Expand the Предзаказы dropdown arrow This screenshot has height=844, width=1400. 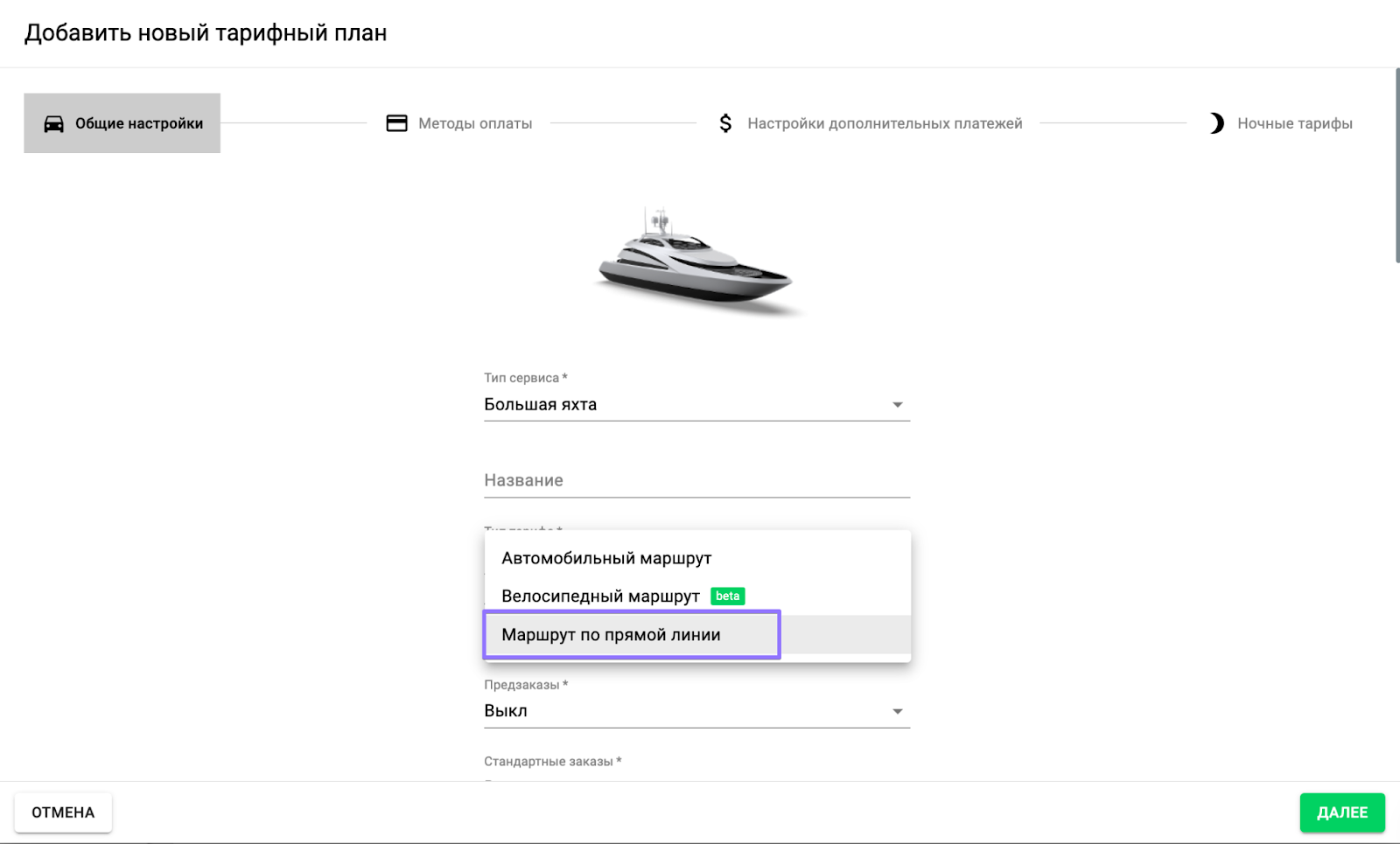click(x=897, y=712)
